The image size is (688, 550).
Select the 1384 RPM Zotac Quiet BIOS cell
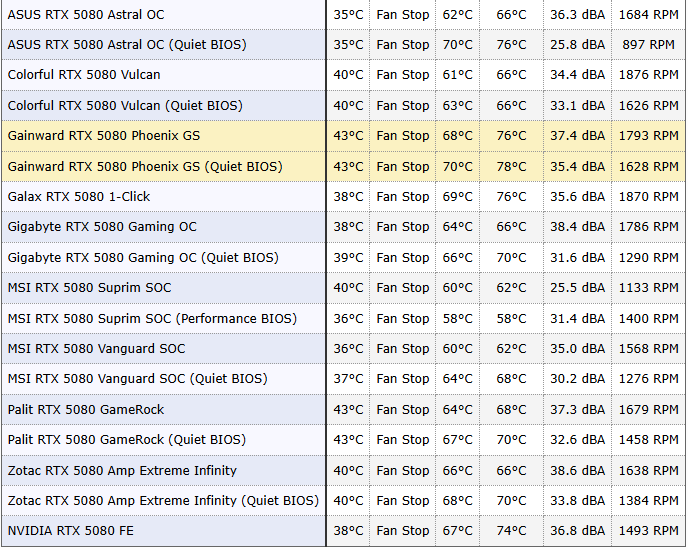(x=648, y=500)
